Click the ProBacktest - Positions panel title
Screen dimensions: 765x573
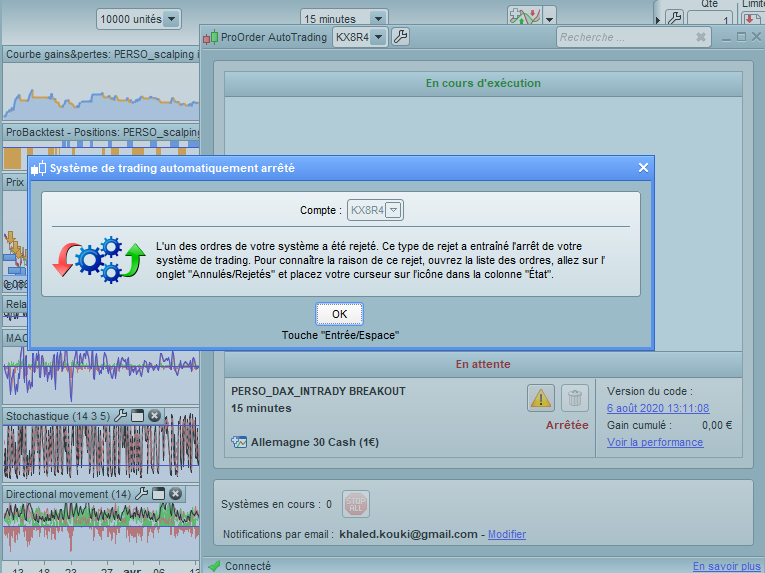(x=102, y=132)
